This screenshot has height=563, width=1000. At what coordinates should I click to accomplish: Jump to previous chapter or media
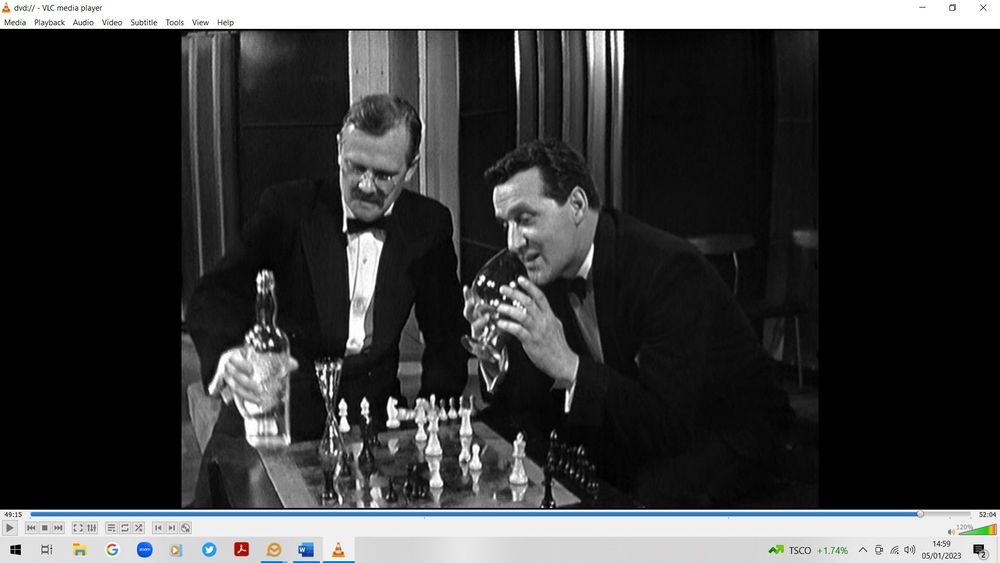31,528
